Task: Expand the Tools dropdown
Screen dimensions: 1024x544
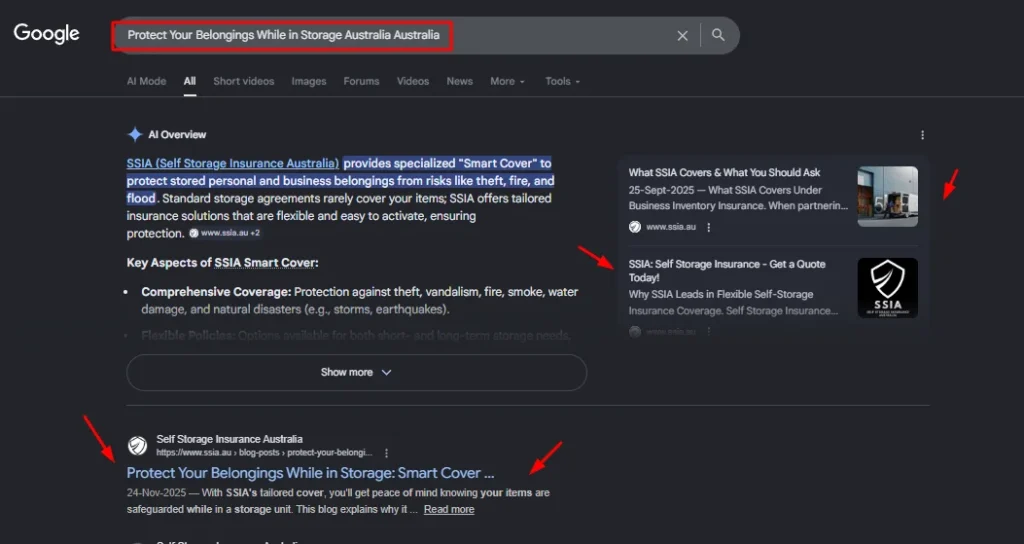Action: pyautogui.click(x=562, y=81)
